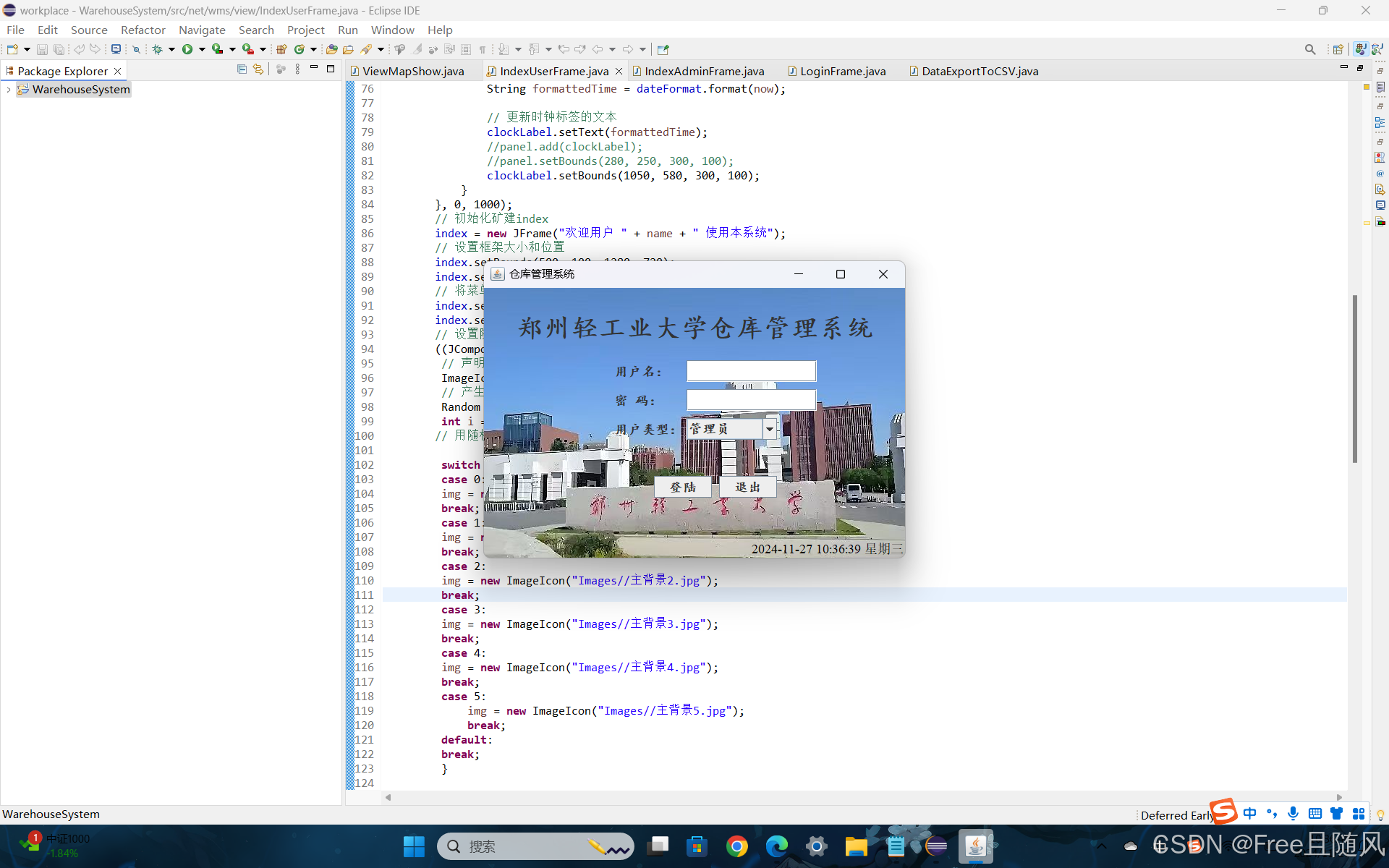The width and height of the screenshot is (1389, 868).
Task: Switch to the Debug perspective icon
Action: click(x=1377, y=49)
